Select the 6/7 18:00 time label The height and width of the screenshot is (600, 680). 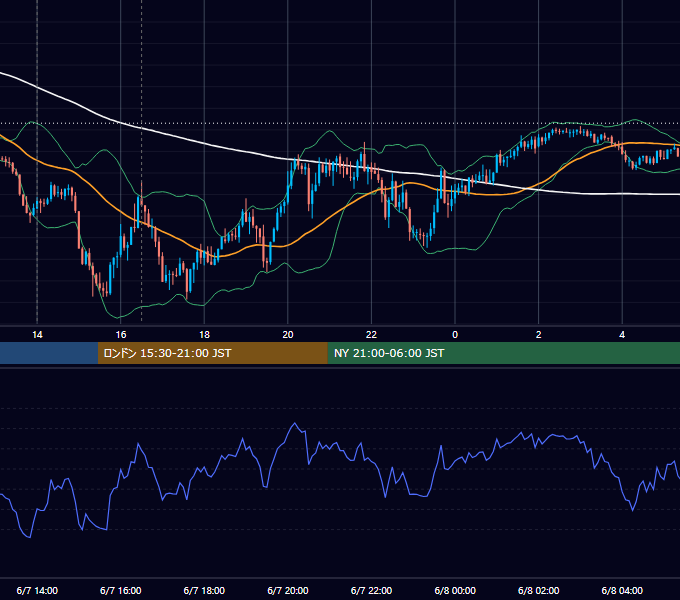[x=204, y=590]
